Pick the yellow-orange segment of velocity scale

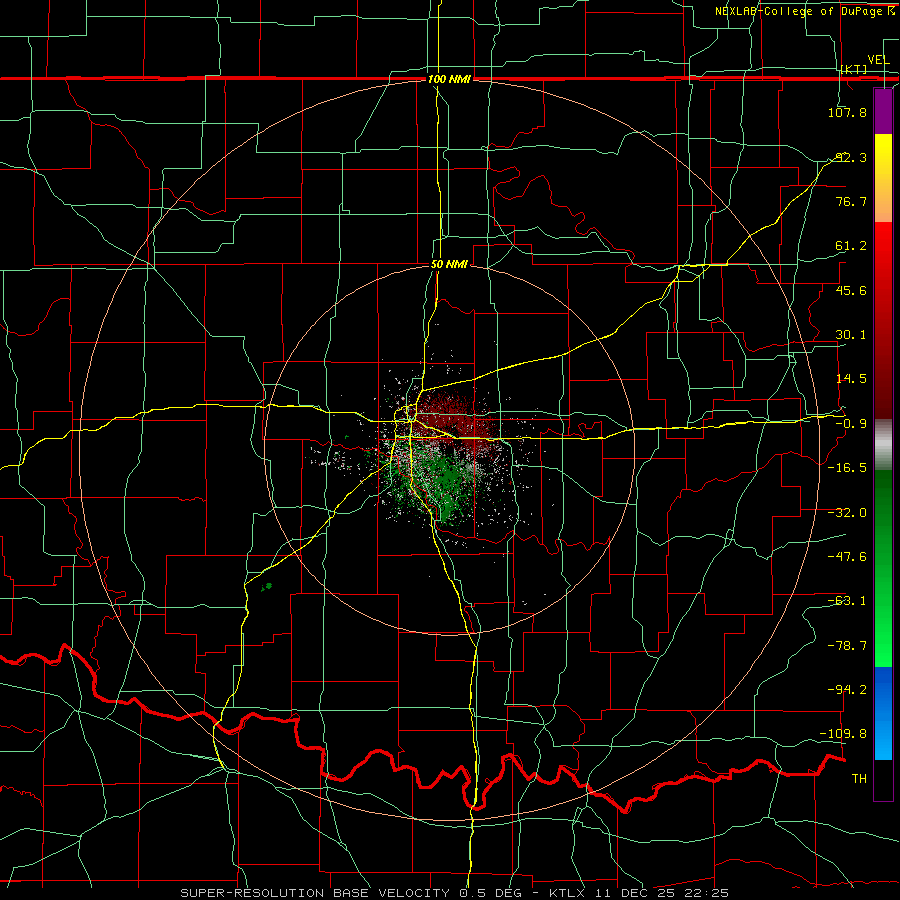[x=883, y=178]
